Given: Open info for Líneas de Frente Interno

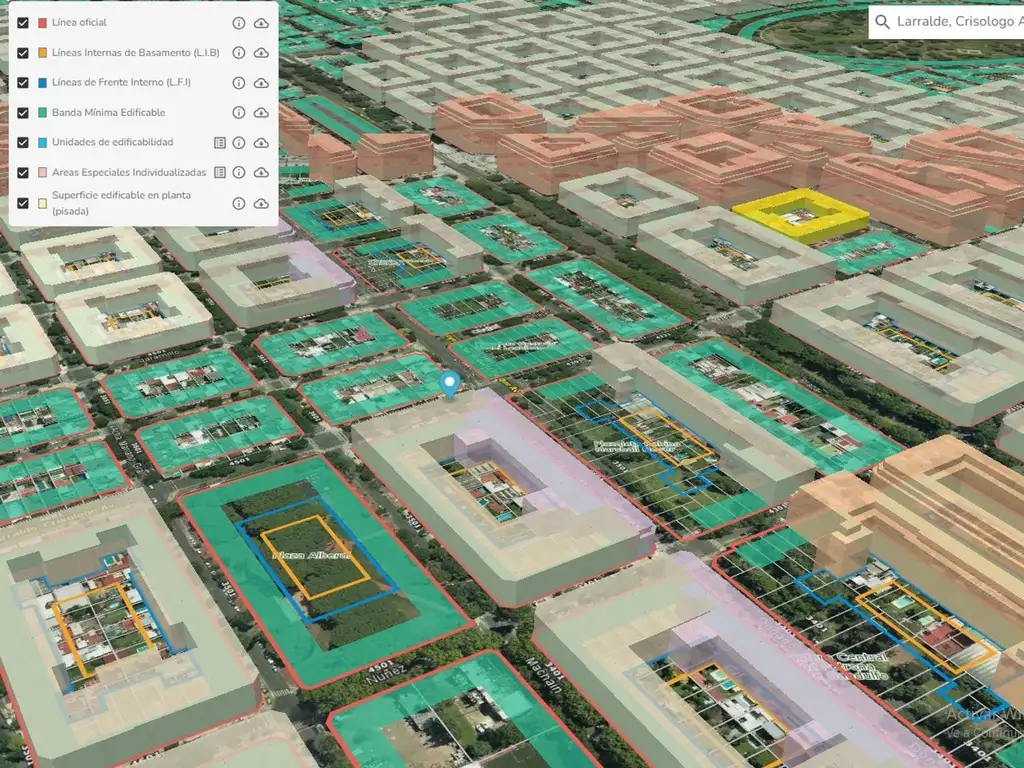Looking at the screenshot, I should 239,83.
